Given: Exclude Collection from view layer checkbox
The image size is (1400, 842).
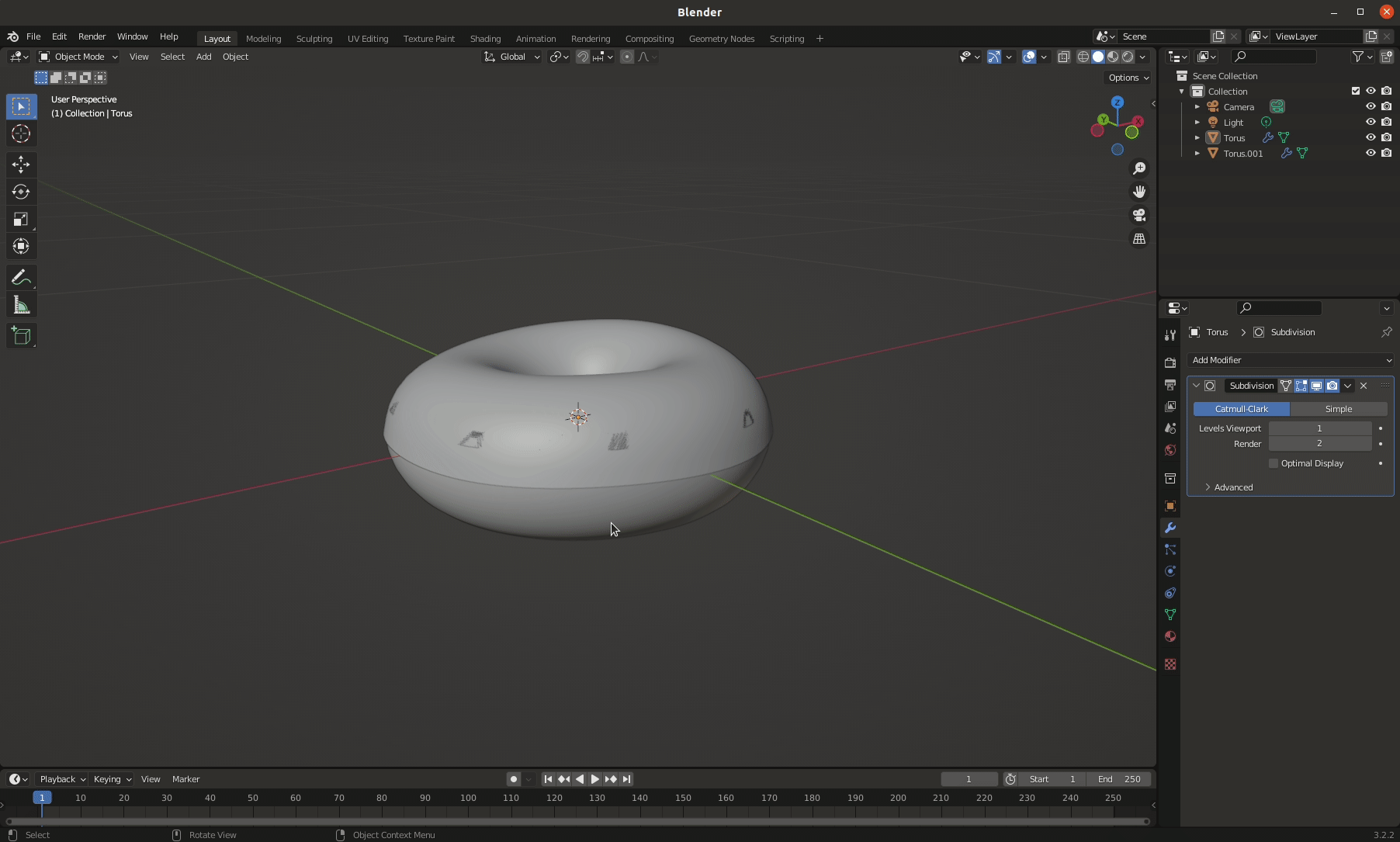Looking at the screenshot, I should 1356,91.
